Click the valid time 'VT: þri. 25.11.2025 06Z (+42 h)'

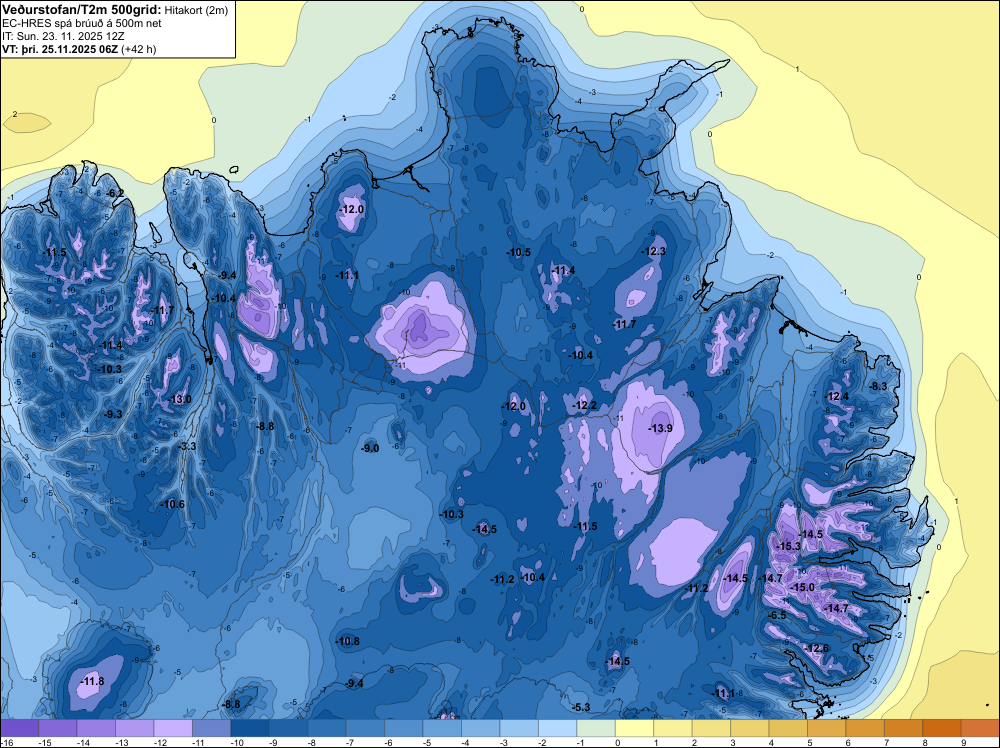(x=79, y=49)
